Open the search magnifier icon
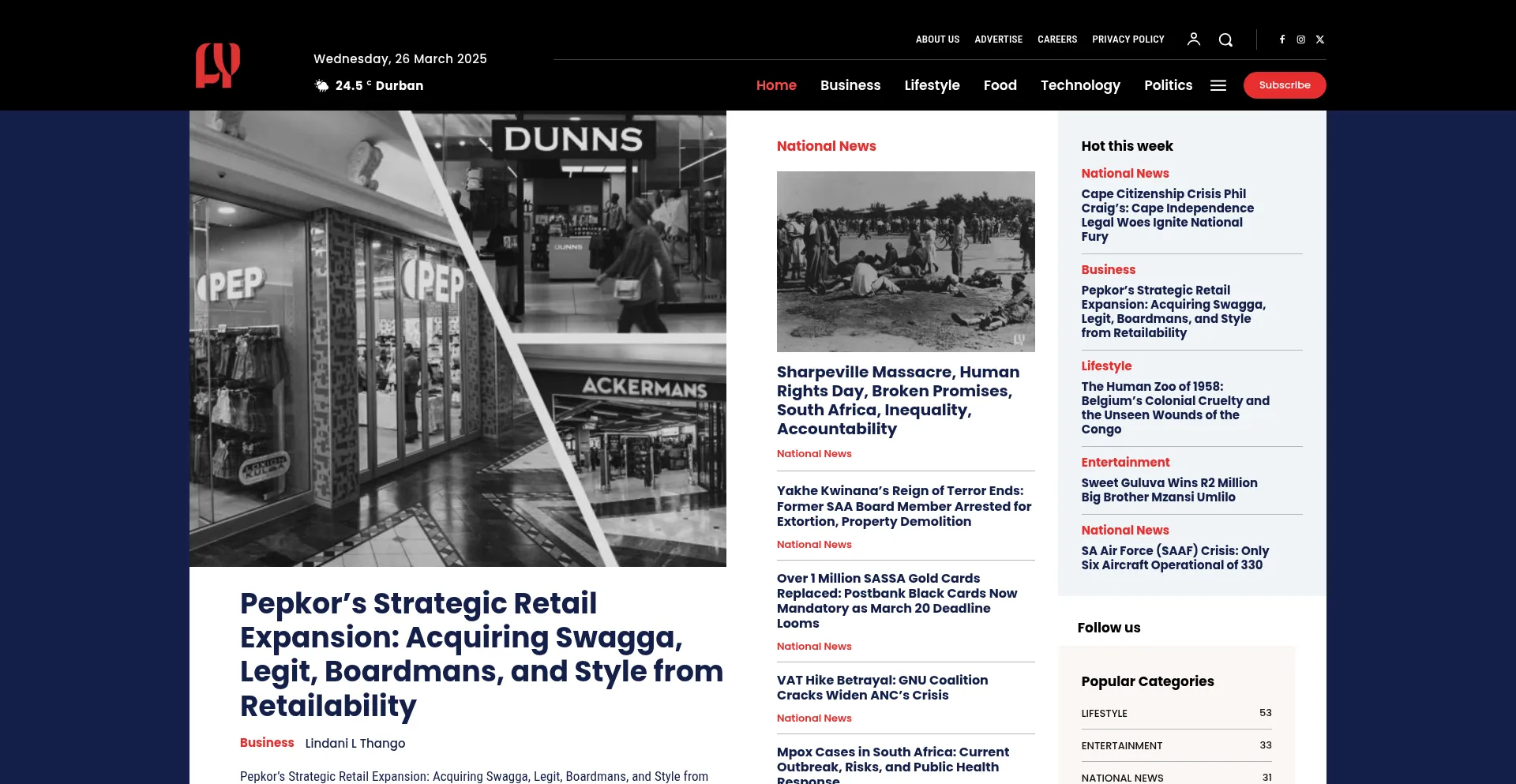 point(1225,39)
